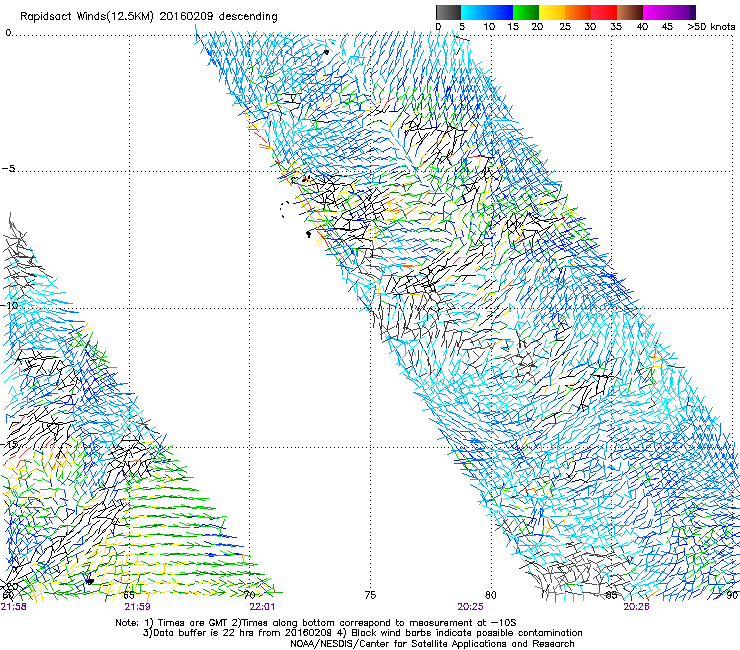The height and width of the screenshot is (650, 740).
Task: Click the NOAA/NESDIS credit line
Action: pyautogui.click(x=432, y=643)
